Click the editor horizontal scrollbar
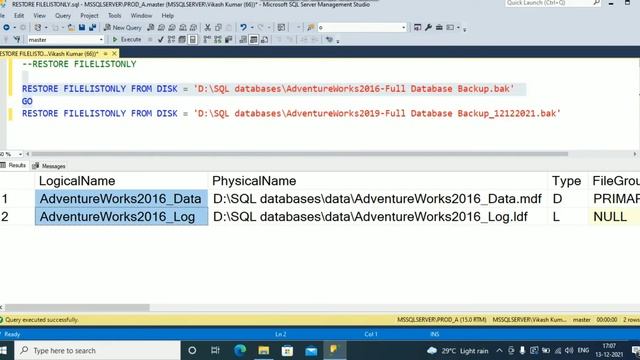 (x=300, y=154)
